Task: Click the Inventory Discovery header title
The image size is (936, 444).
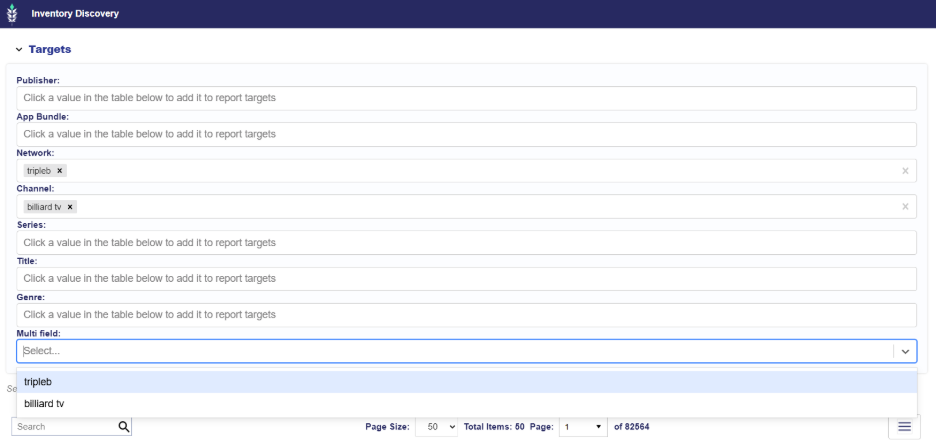Action: (75, 14)
